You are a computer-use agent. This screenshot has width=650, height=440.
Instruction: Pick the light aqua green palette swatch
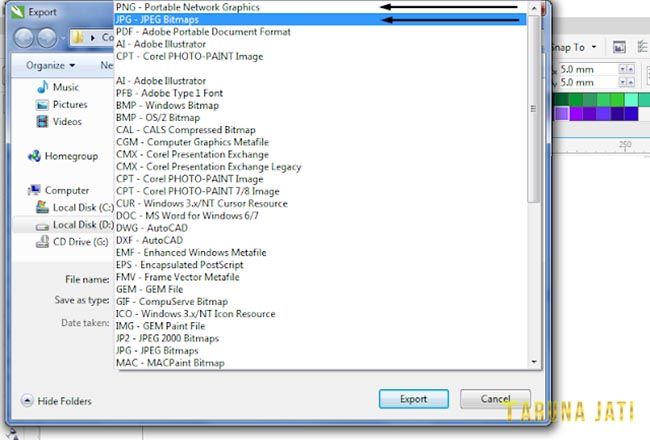pyautogui.click(x=631, y=100)
